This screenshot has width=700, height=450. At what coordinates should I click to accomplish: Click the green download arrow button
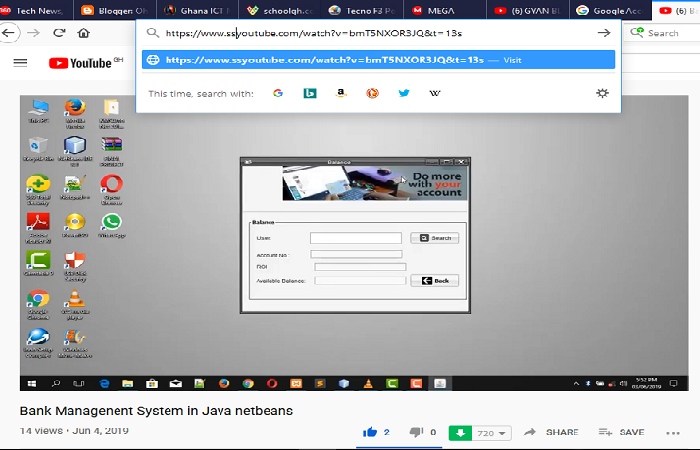(461, 433)
